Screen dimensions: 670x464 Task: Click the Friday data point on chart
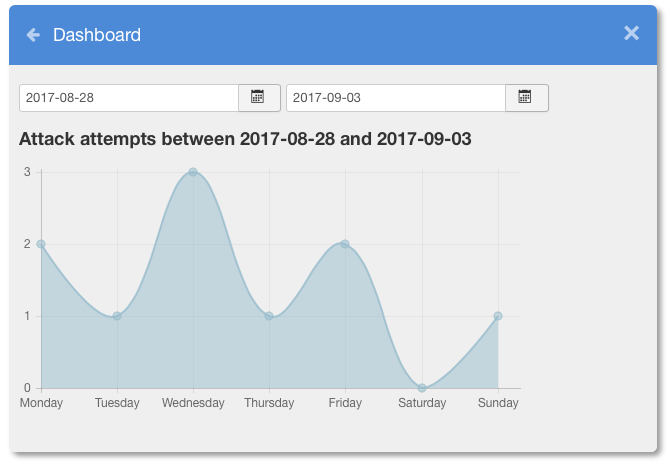tap(345, 244)
